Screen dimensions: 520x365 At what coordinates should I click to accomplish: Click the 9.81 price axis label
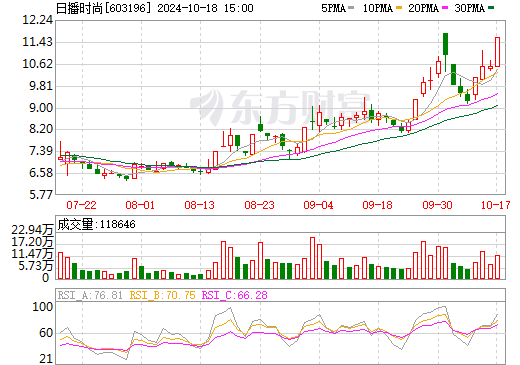point(41,86)
